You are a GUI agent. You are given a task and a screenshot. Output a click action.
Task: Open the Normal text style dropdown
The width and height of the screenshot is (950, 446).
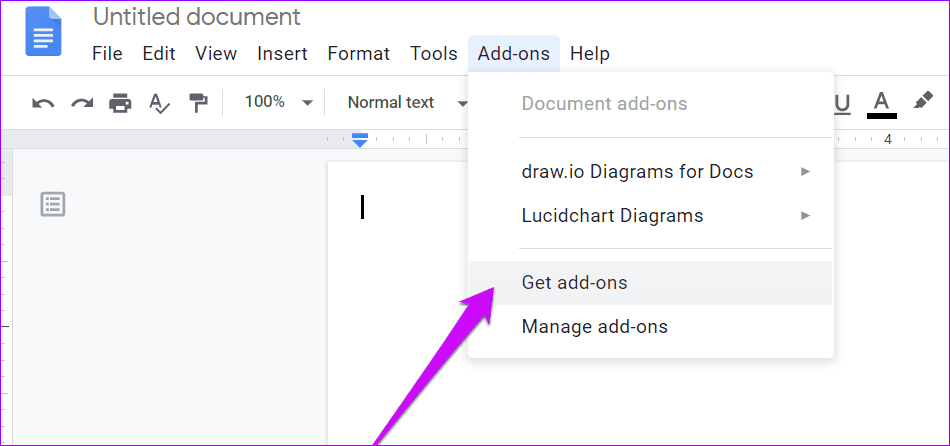405,102
